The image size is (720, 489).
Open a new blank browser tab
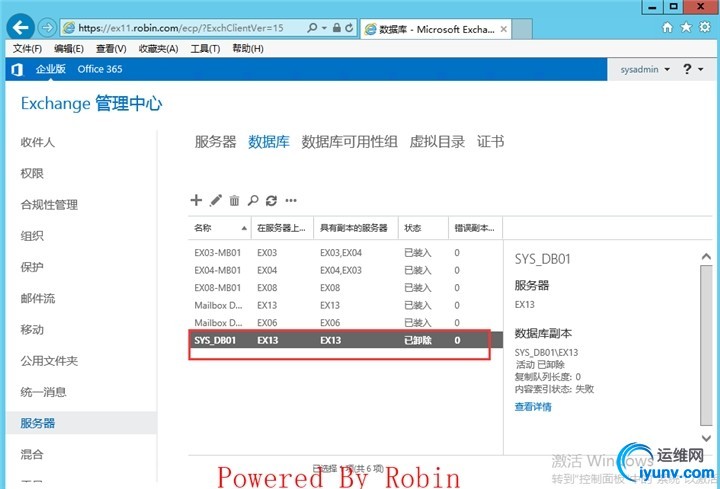pyautogui.click(x=522, y=29)
